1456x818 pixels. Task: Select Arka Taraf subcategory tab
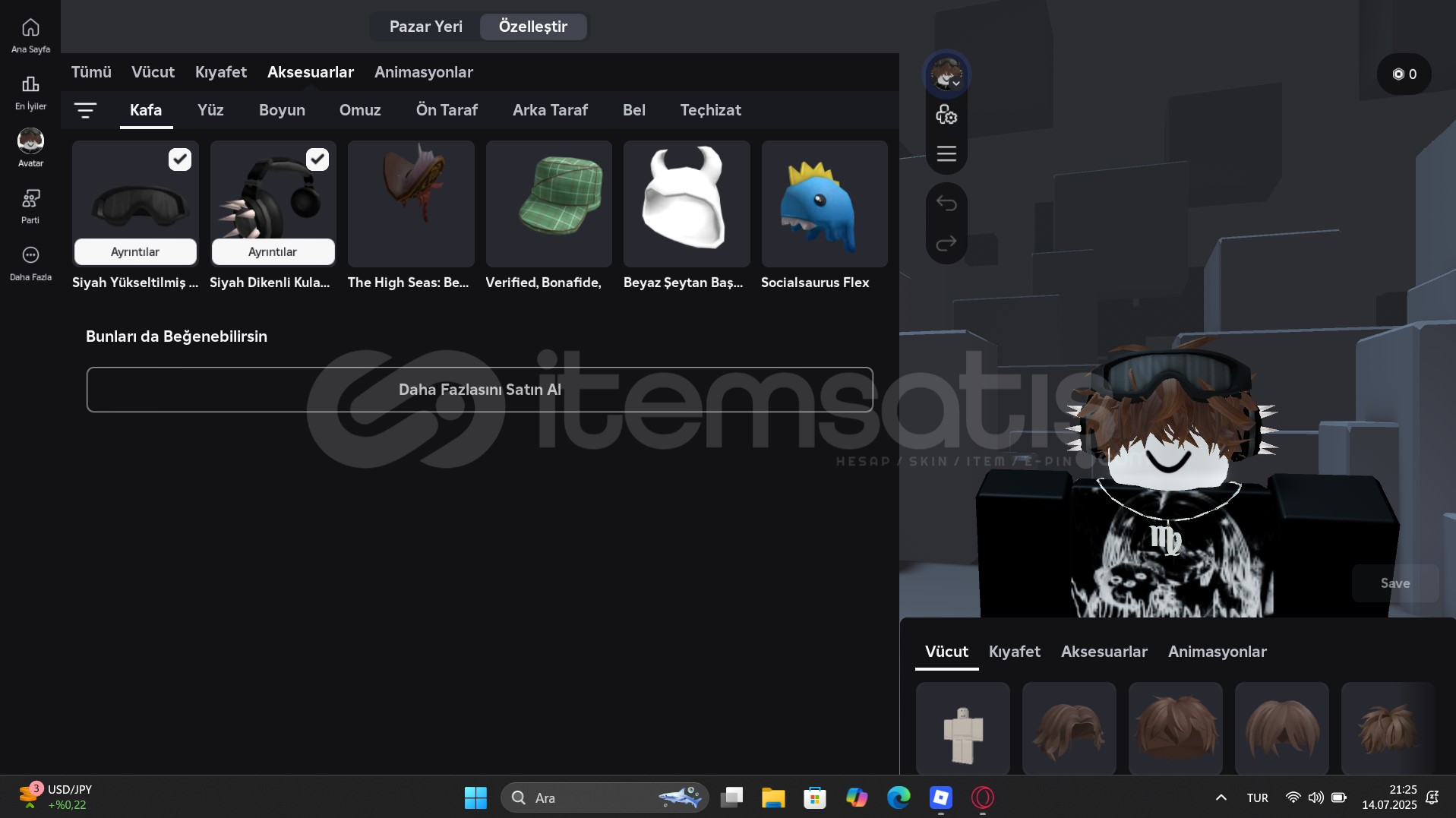550,110
